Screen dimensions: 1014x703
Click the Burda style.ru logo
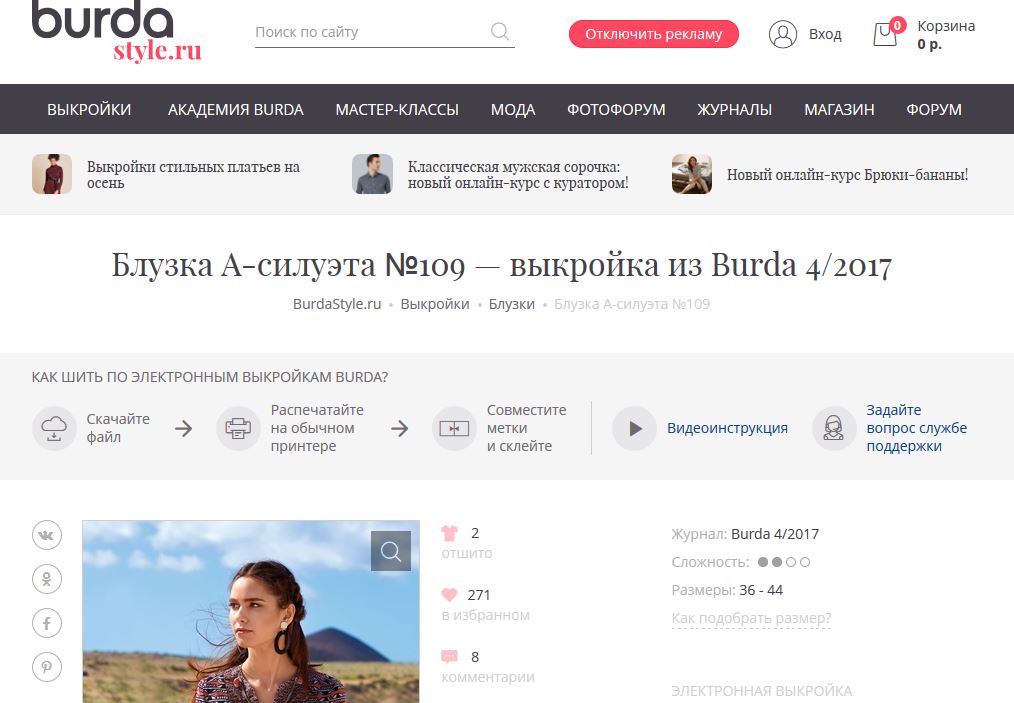(117, 32)
